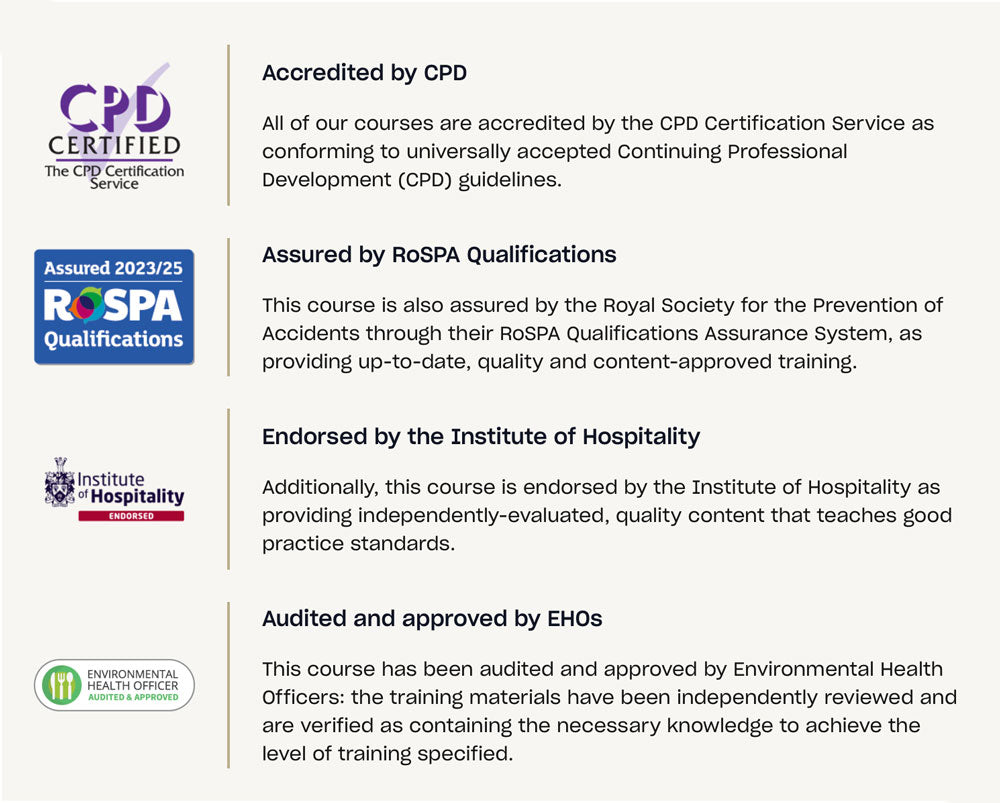
Task: Select the 'Assured 2023/25' label on the blue badge
Action: point(113,268)
